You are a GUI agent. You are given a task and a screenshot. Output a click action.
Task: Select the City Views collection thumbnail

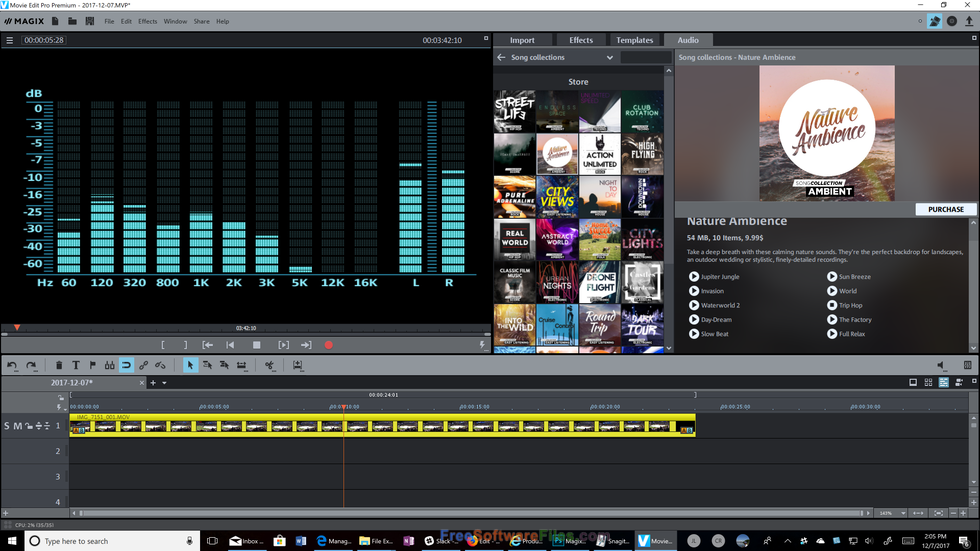coord(557,197)
